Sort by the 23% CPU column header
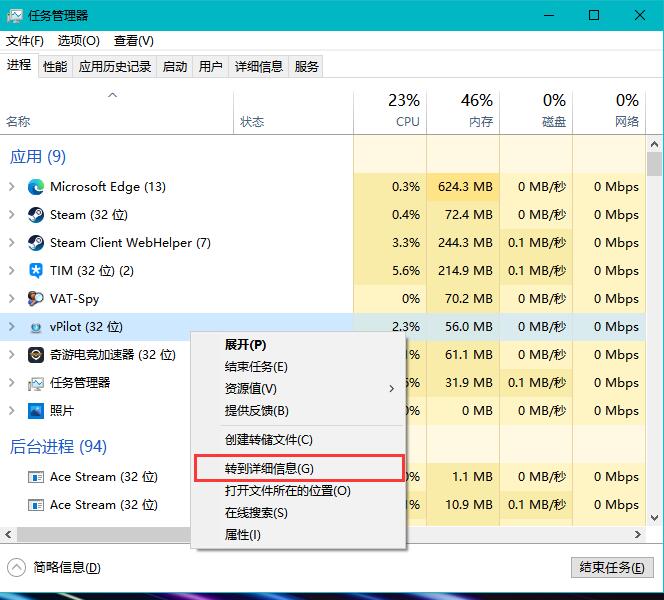 [x=390, y=112]
